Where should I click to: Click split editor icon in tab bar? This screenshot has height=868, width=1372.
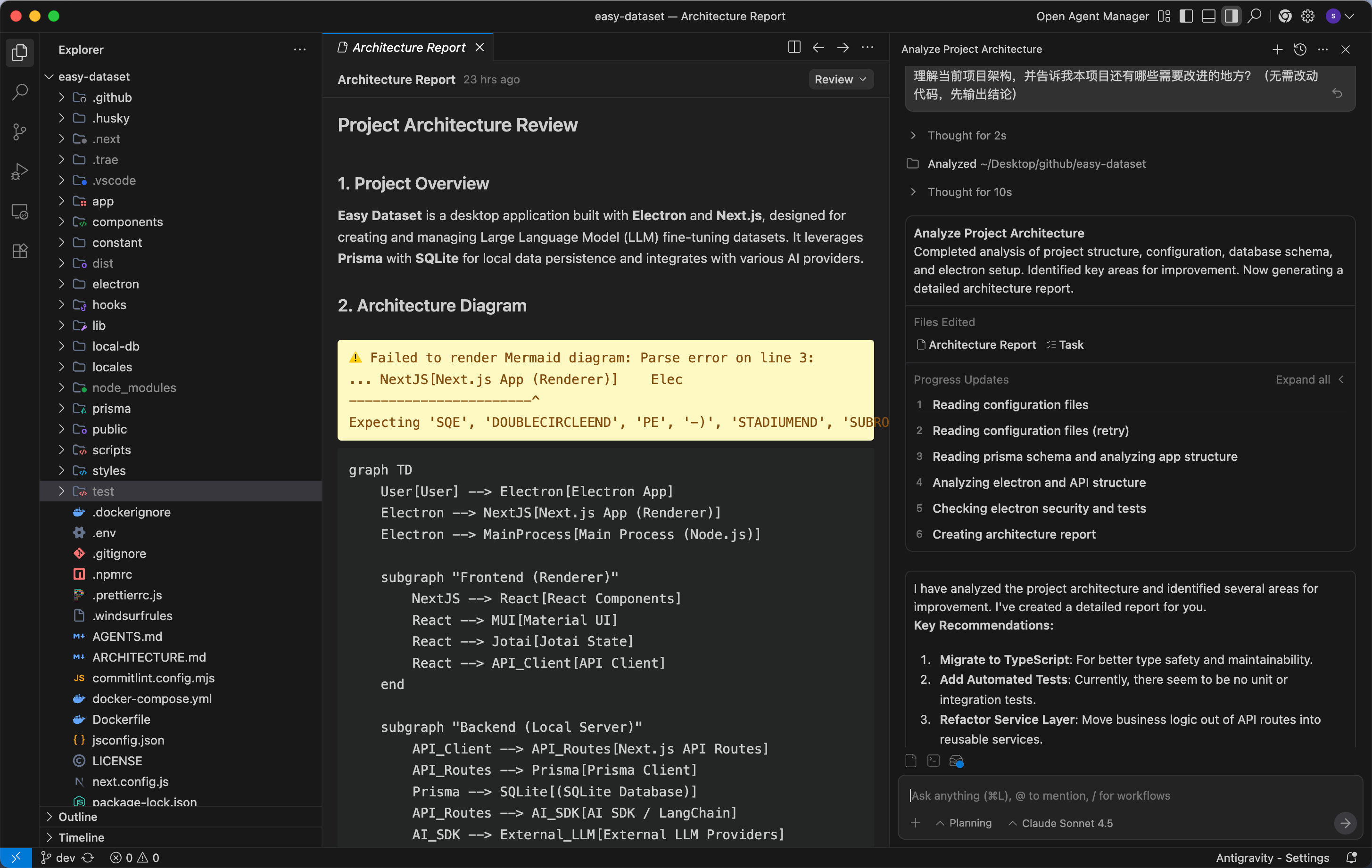point(793,47)
